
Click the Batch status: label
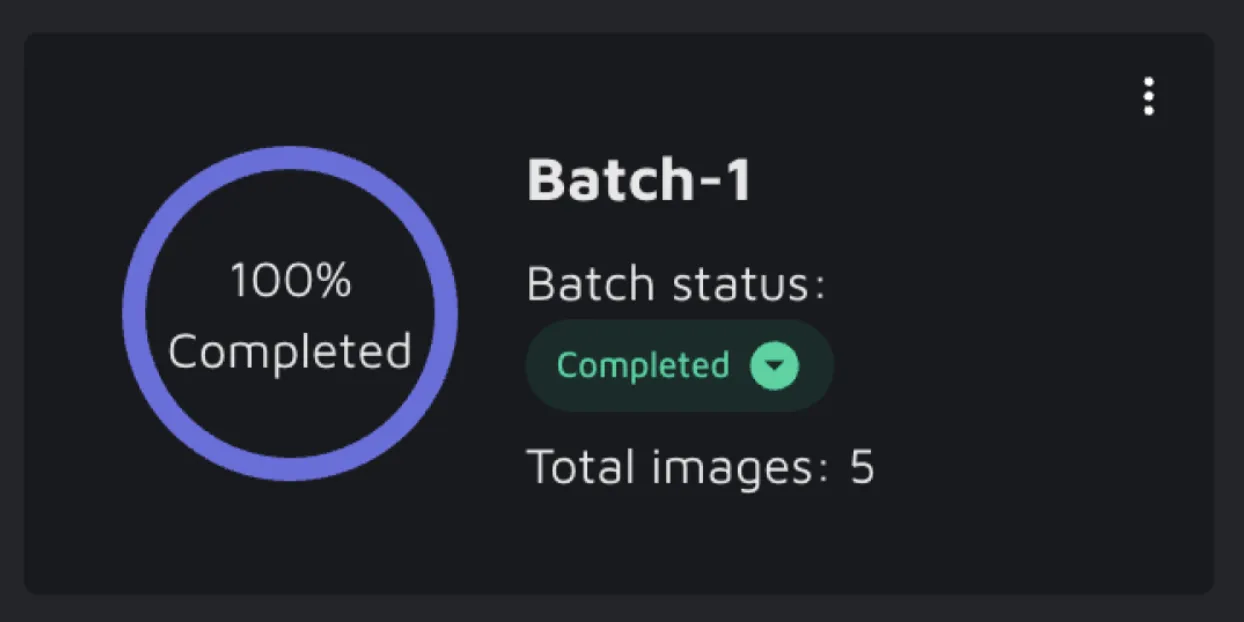tap(676, 285)
